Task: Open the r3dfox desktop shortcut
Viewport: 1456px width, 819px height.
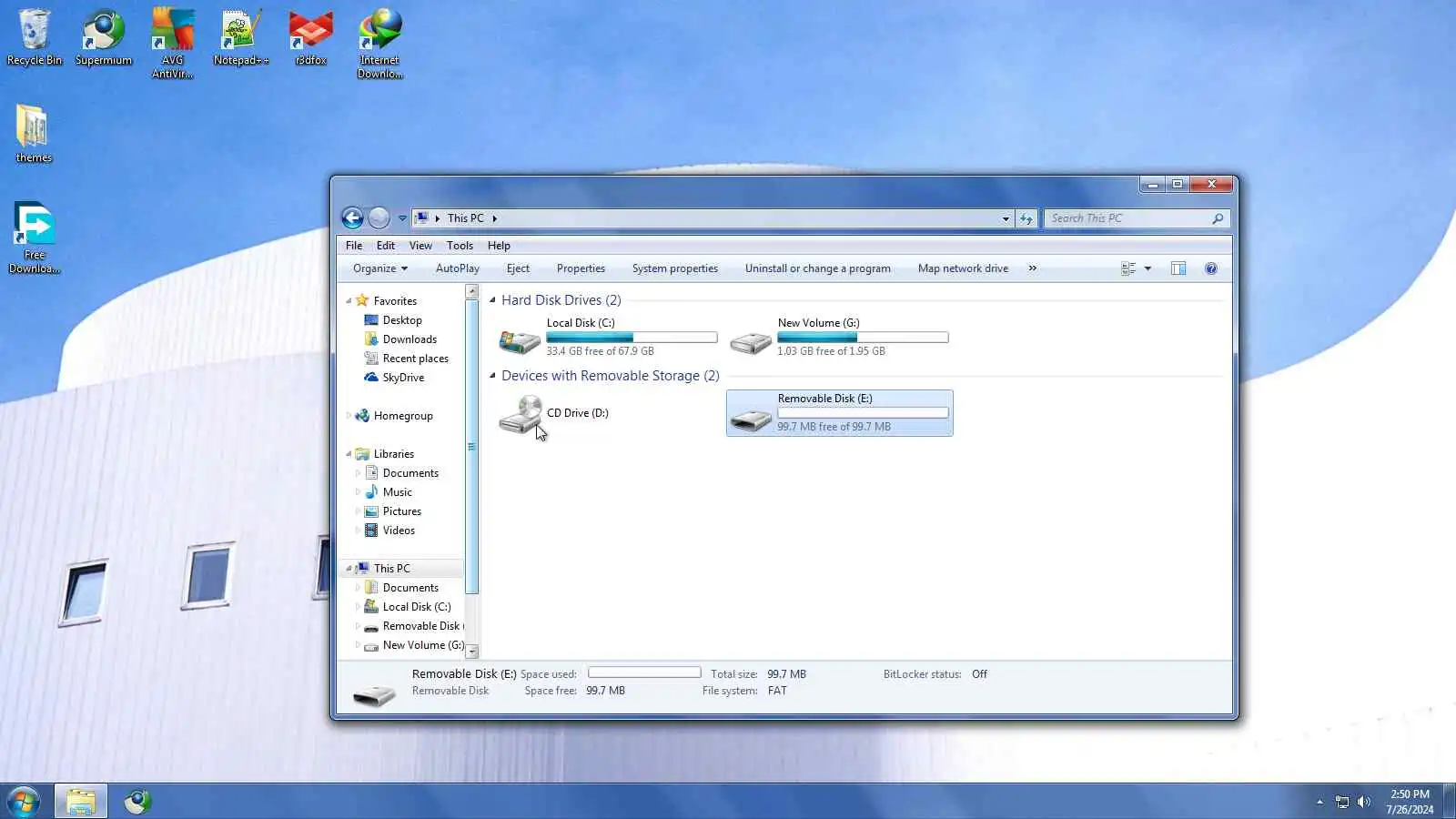Action: click(310, 37)
